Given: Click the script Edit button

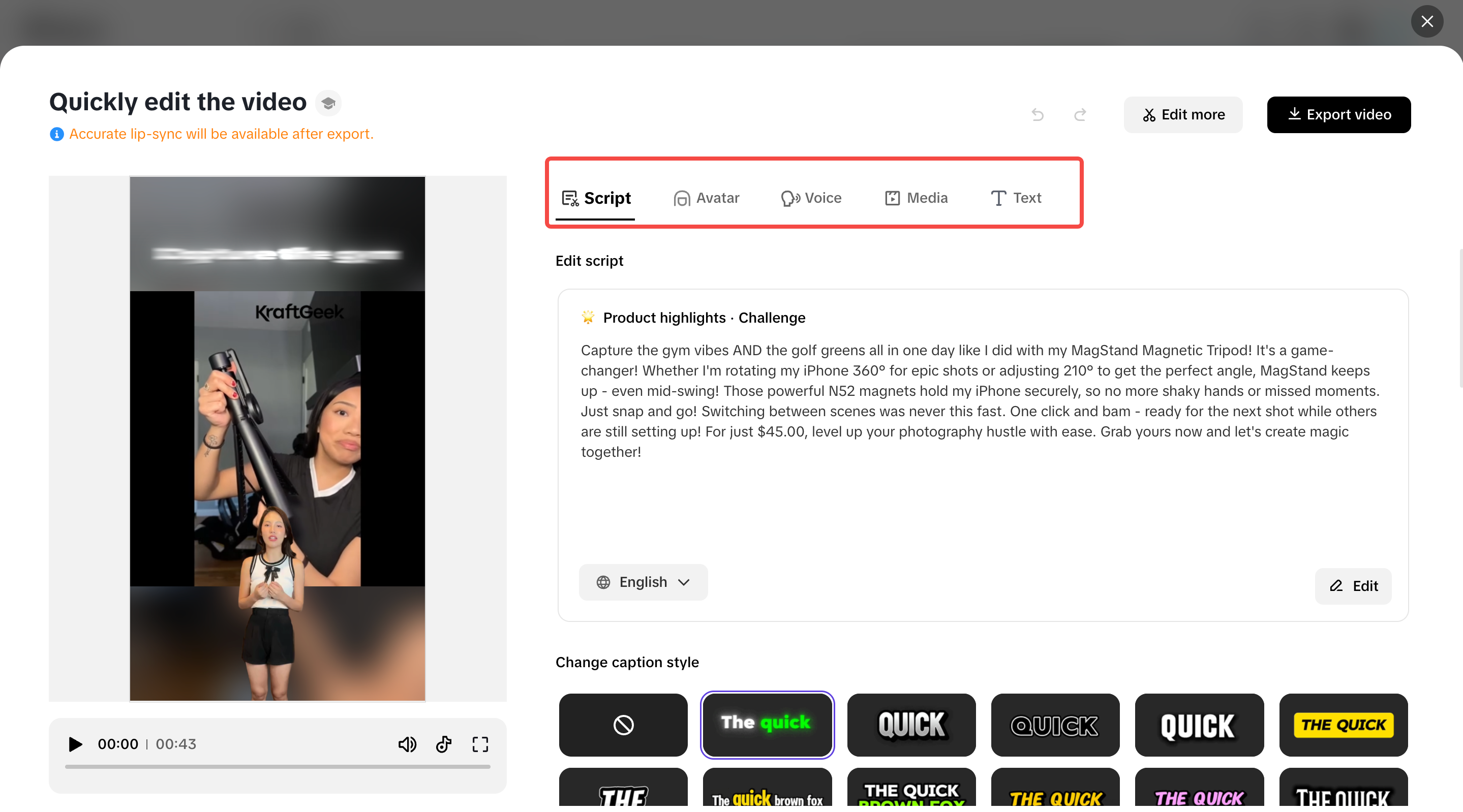Looking at the screenshot, I should coord(1353,586).
